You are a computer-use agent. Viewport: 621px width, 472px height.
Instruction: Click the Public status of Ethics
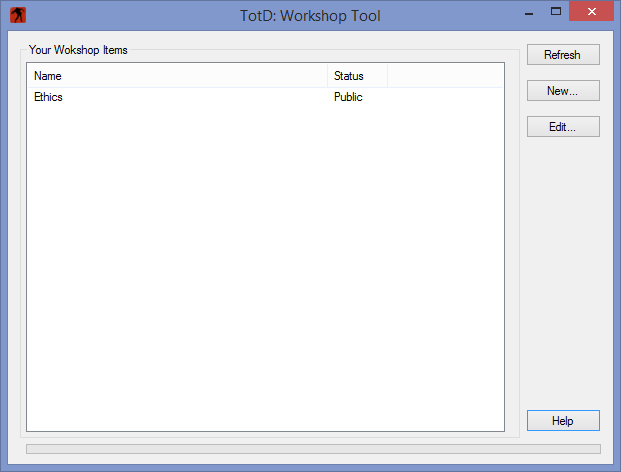[x=348, y=97]
